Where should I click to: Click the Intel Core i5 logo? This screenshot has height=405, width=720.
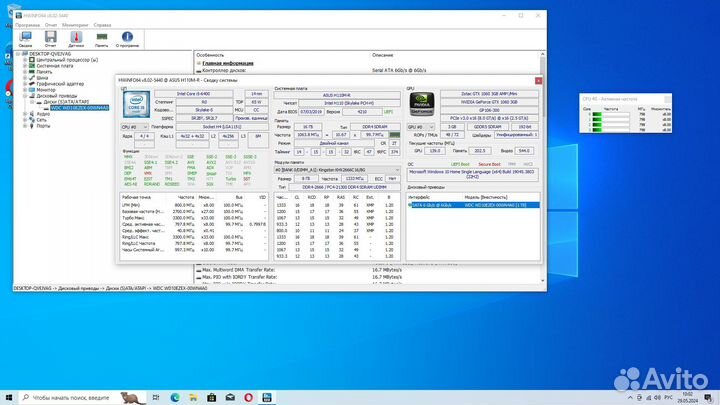136,104
